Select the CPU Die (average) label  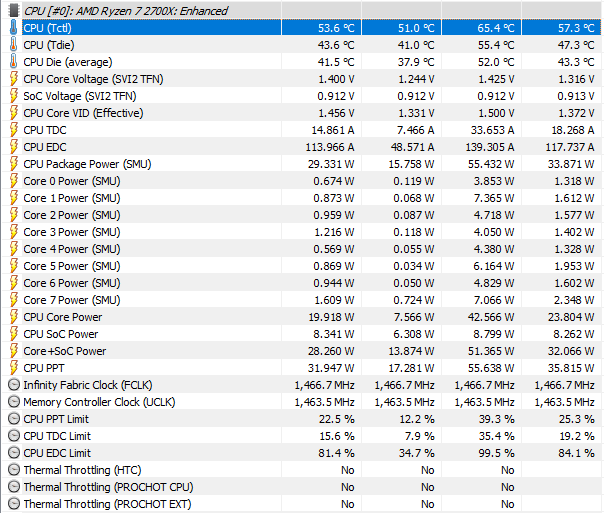pyautogui.click(x=68, y=62)
